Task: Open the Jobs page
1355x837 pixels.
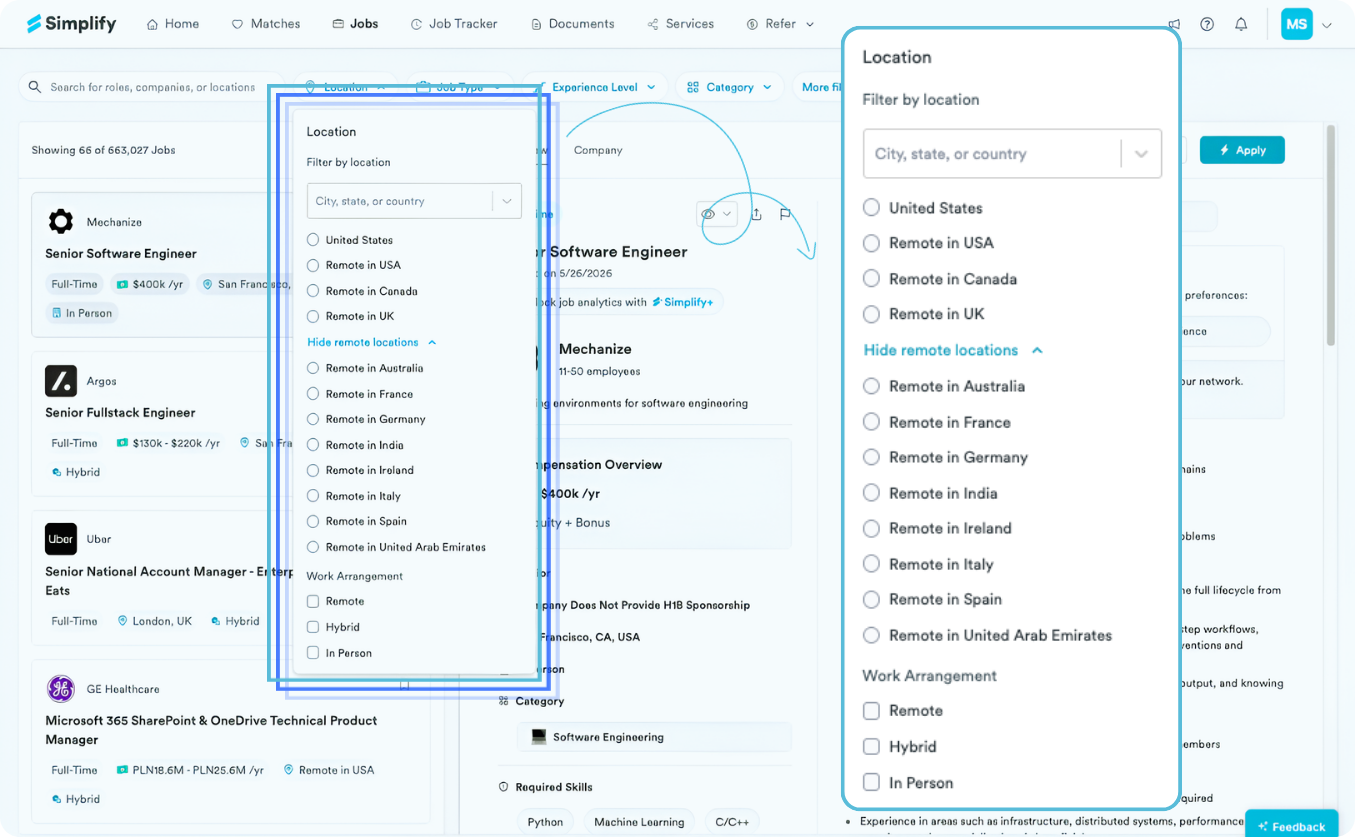Action: point(355,24)
